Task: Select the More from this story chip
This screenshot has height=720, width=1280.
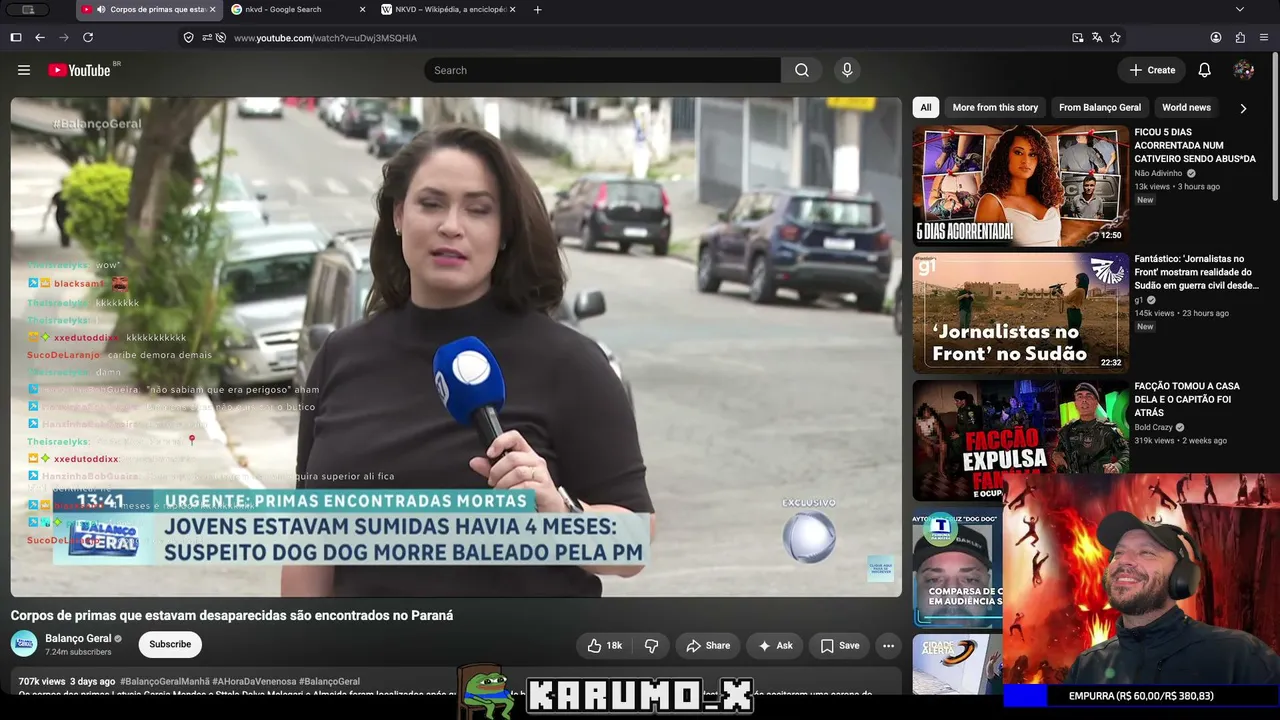Action: [995, 108]
